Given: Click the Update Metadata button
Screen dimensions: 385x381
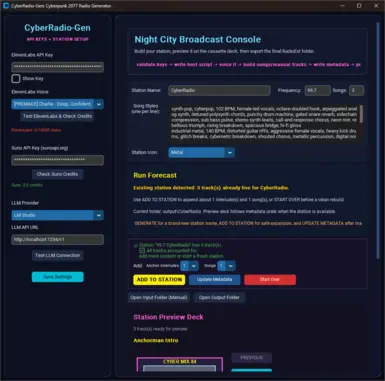Looking at the screenshot, I should (214, 280).
